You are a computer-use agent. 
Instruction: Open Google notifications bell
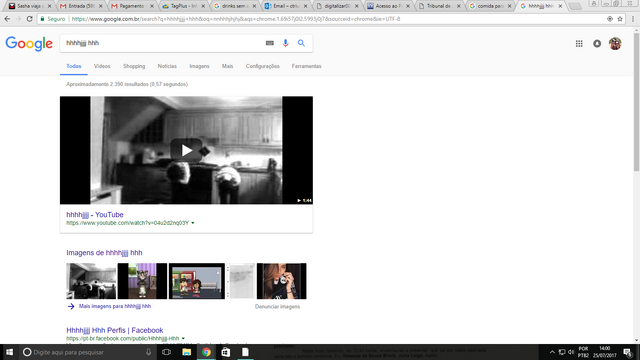pyautogui.click(x=597, y=44)
